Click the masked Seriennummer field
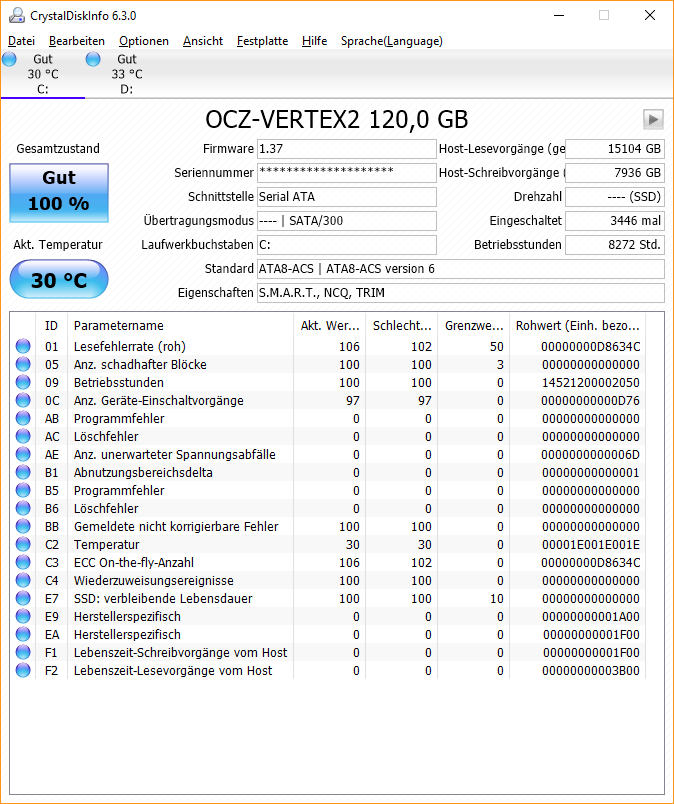The height and width of the screenshot is (804, 674). (347, 173)
